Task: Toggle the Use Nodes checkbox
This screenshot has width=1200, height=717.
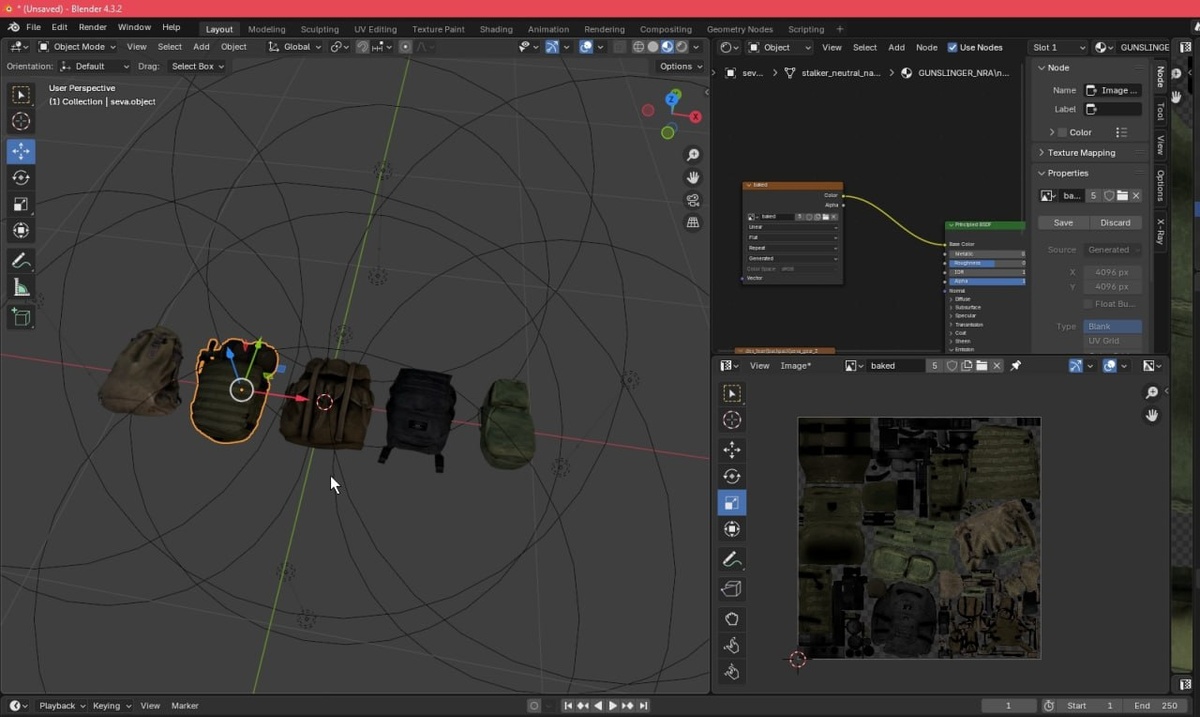Action: (952, 47)
